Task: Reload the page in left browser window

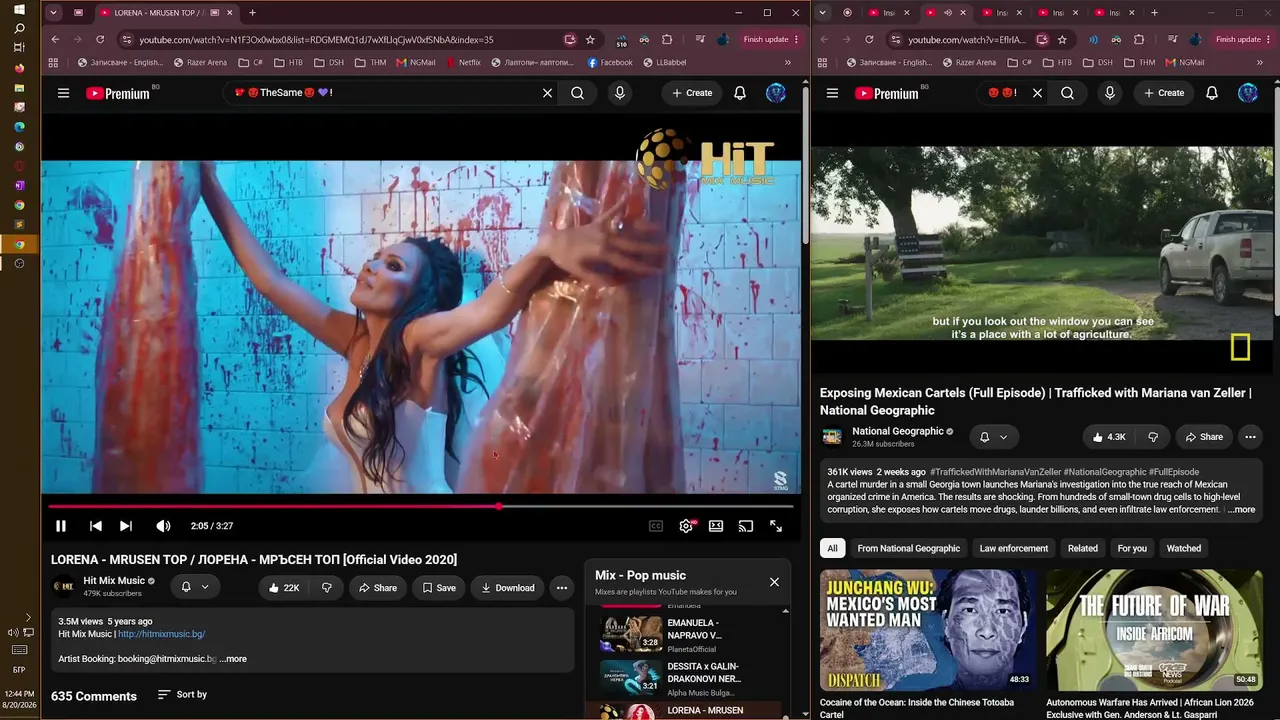Action: point(100,40)
